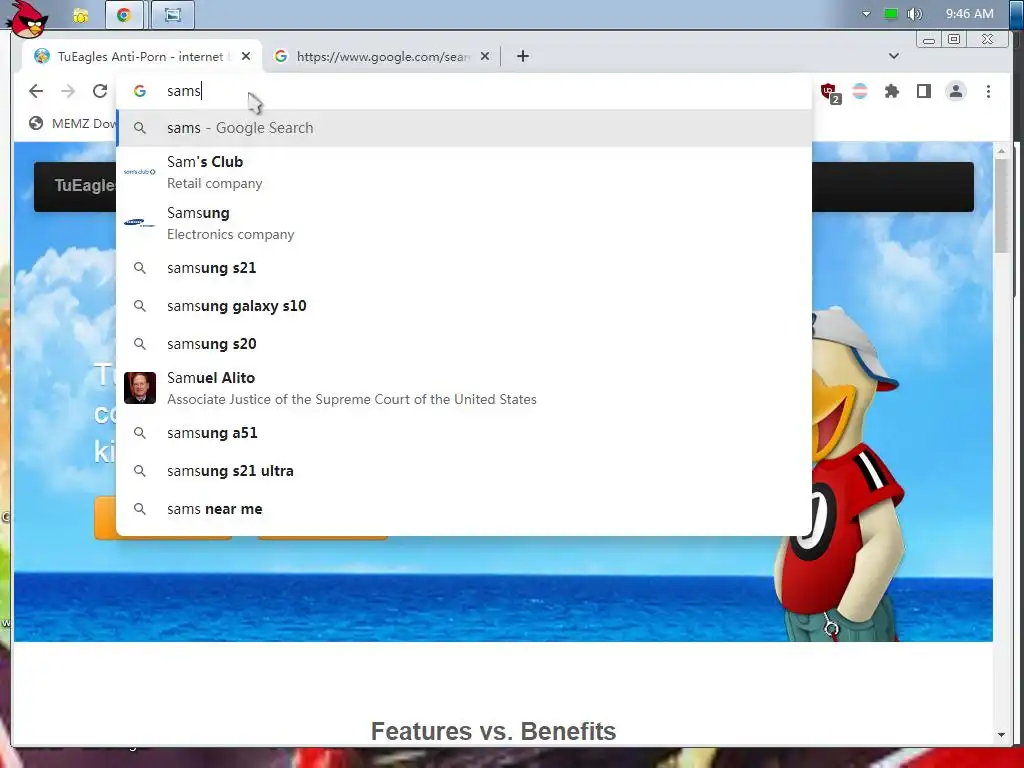Image resolution: width=1024 pixels, height=768 pixels.
Task: Open the Chrome three-dot menu
Action: point(988,91)
